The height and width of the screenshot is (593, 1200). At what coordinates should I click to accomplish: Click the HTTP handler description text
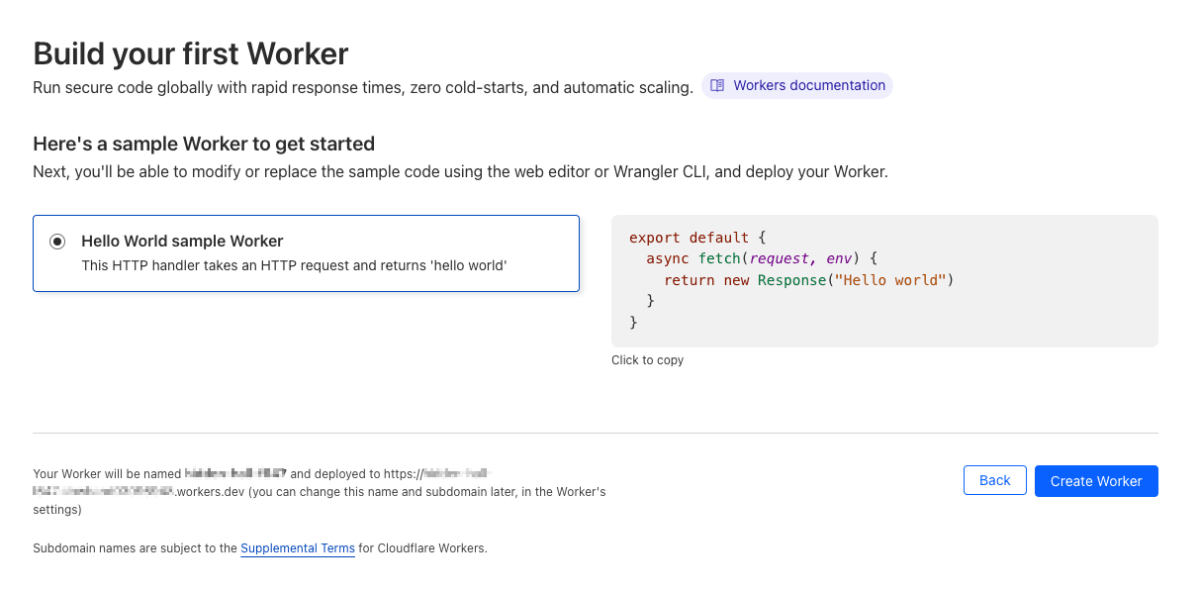pos(294,265)
